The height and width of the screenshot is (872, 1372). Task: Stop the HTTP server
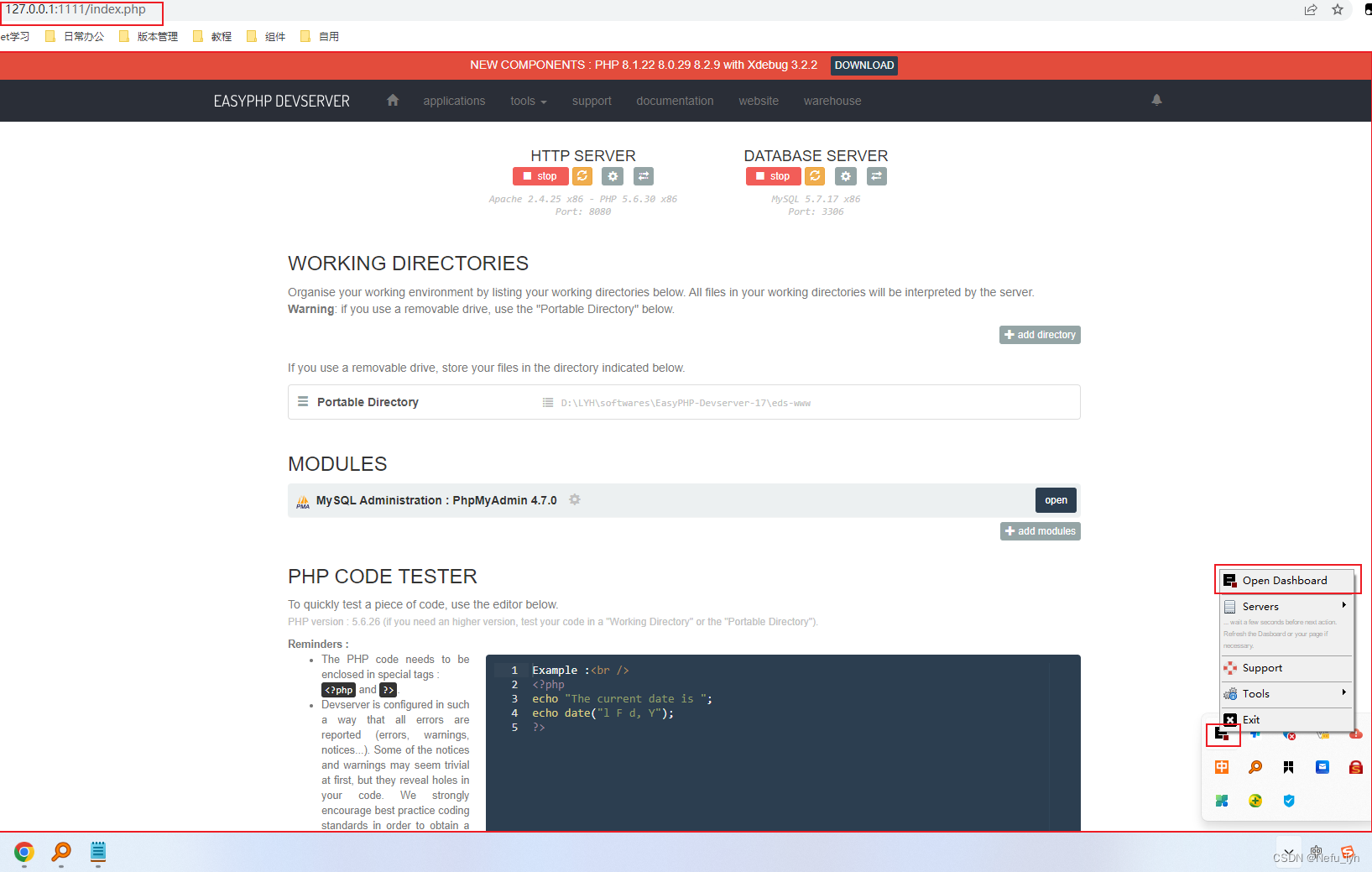tap(540, 176)
